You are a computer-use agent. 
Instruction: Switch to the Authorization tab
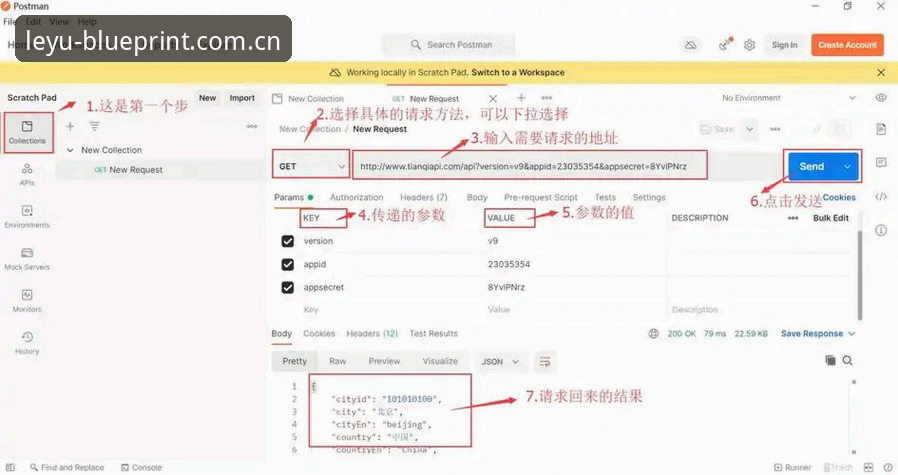tap(356, 198)
